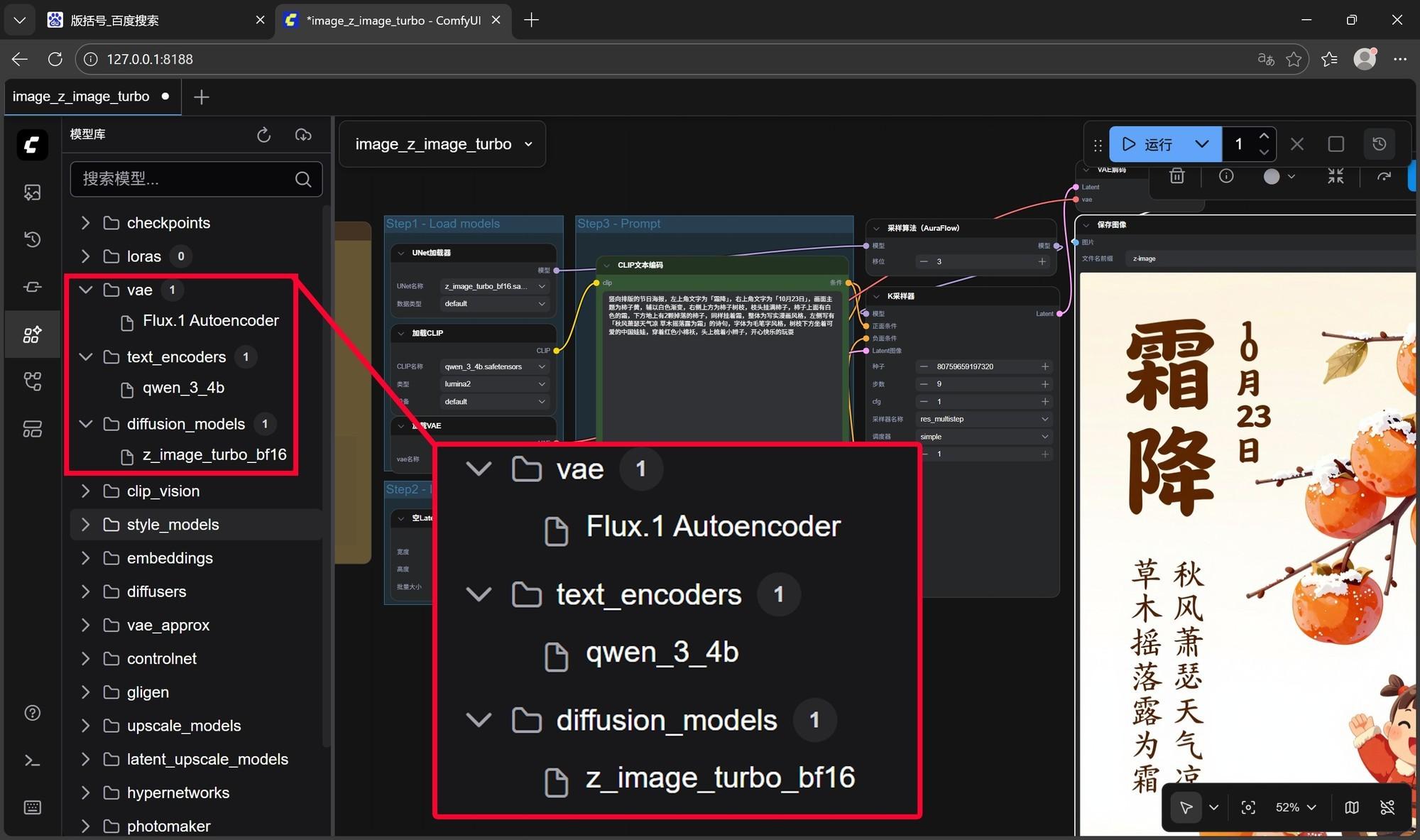Click the ComfyUI logo icon in sidebar
This screenshot has width=1420, height=840.
coord(33,145)
